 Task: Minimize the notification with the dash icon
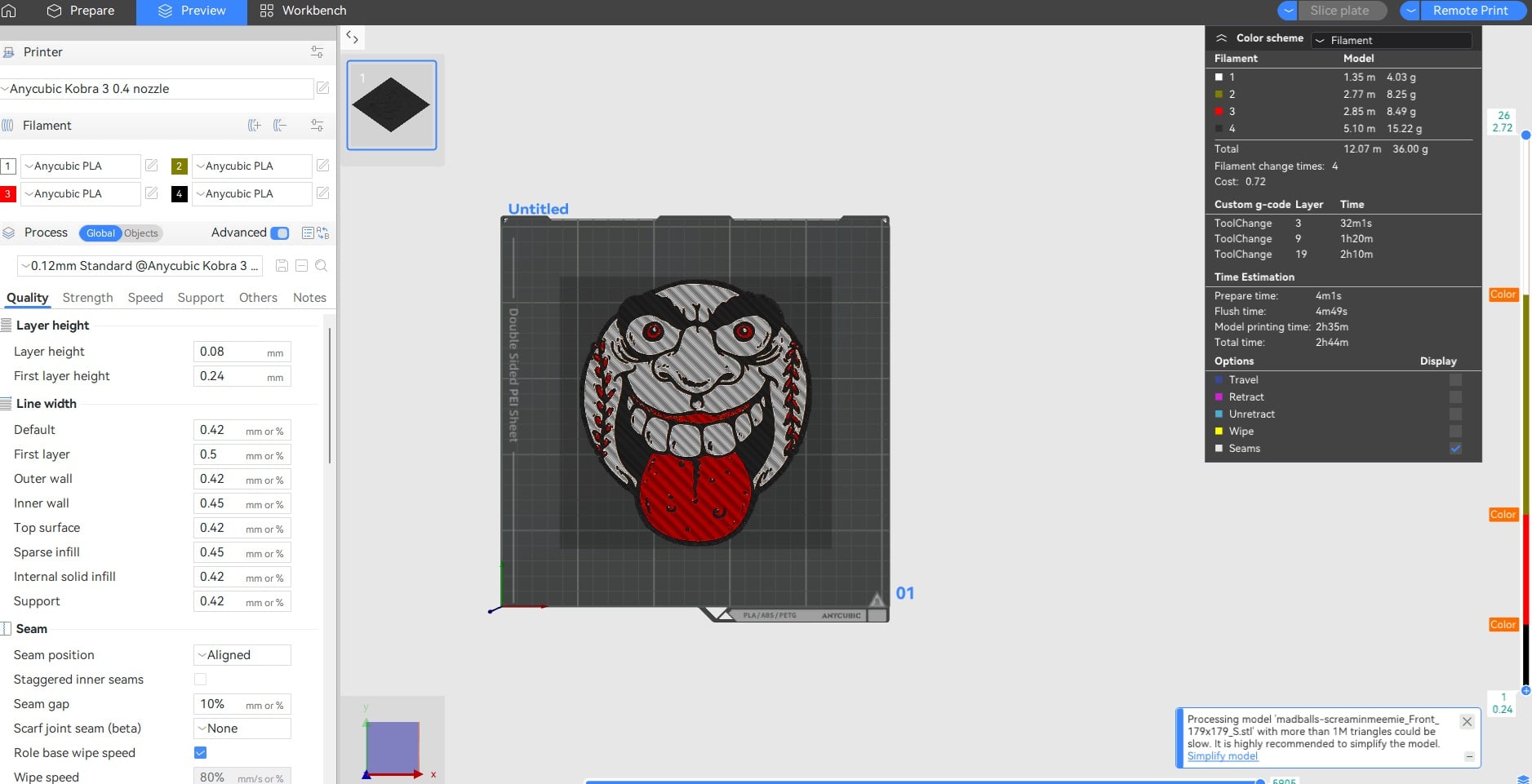(1469, 756)
